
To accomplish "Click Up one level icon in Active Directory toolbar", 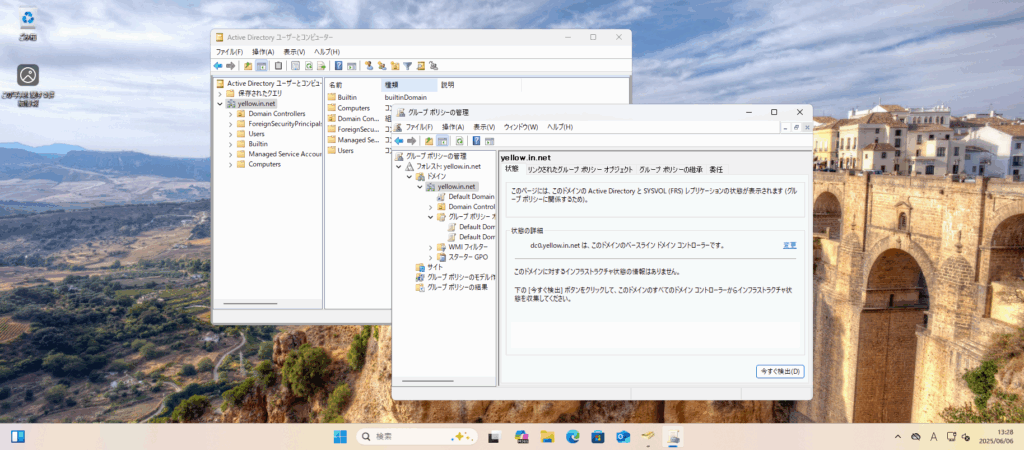I will (248, 65).
